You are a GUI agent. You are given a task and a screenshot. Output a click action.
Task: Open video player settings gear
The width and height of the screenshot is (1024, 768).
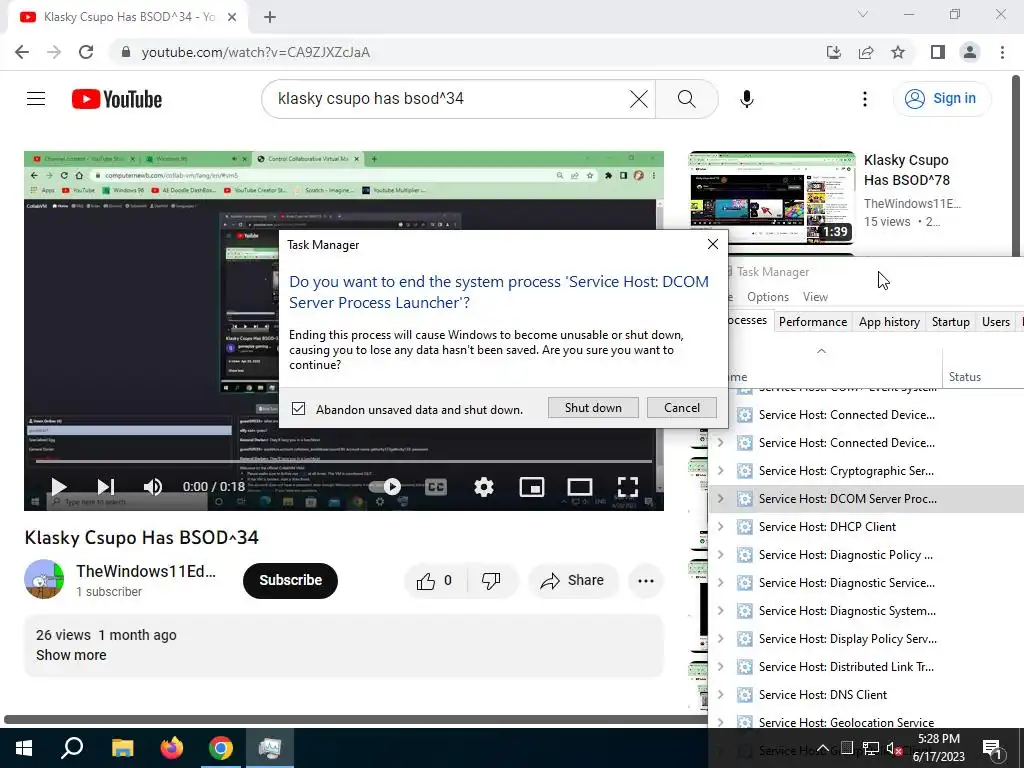point(483,487)
